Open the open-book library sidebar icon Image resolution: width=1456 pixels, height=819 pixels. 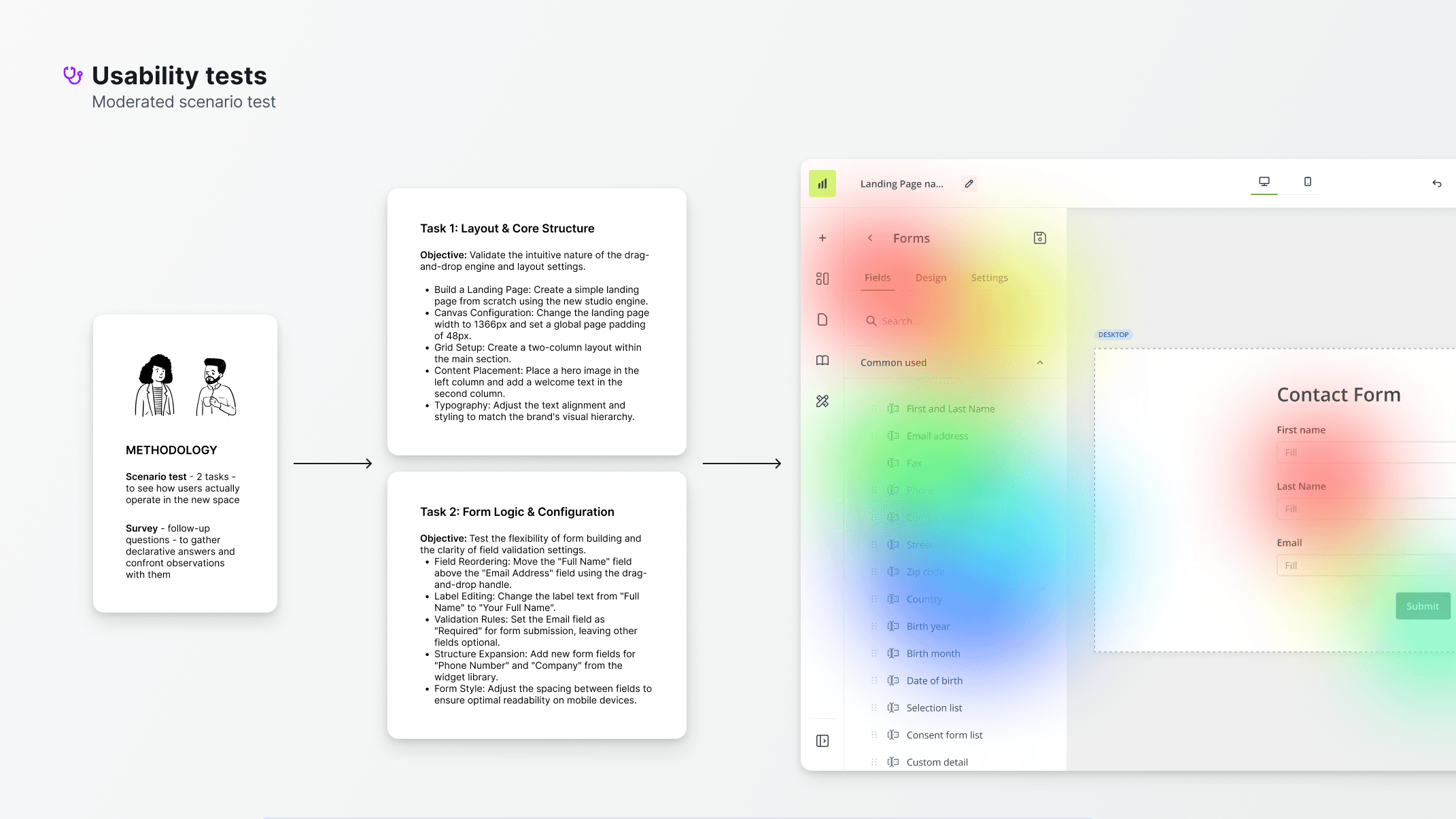click(x=822, y=360)
